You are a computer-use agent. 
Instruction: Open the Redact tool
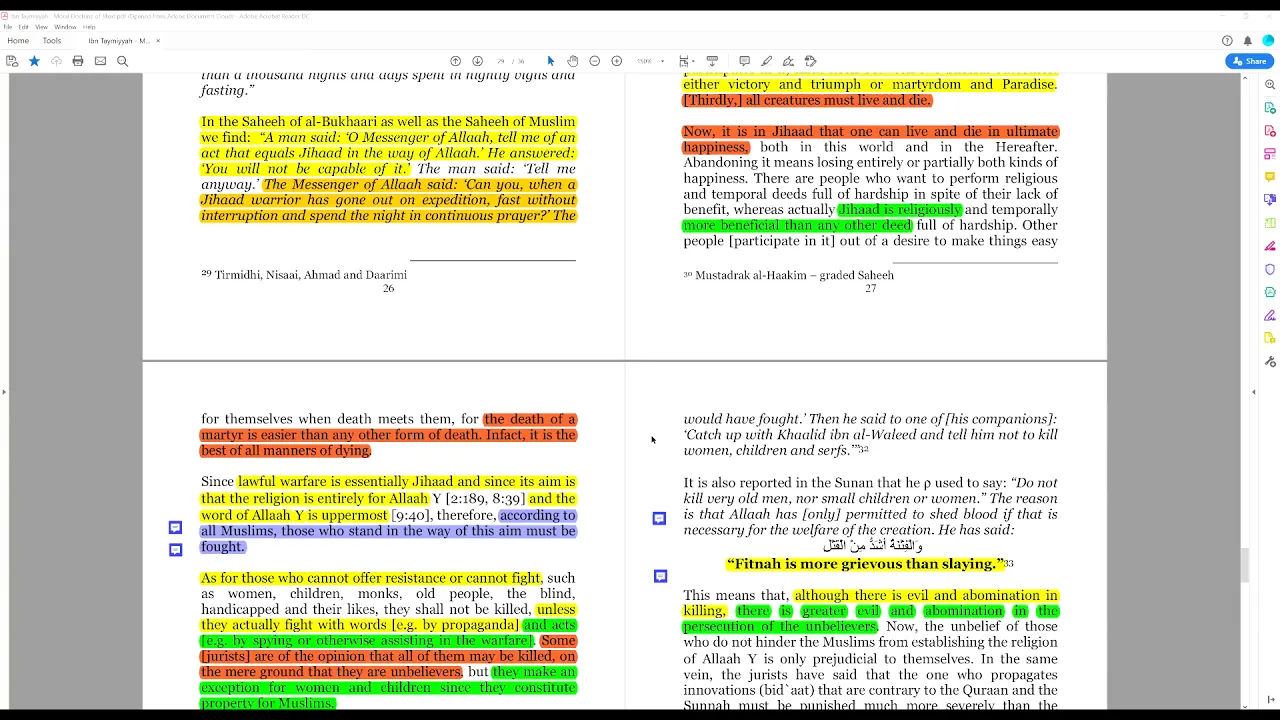pyautogui.click(x=1270, y=246)
